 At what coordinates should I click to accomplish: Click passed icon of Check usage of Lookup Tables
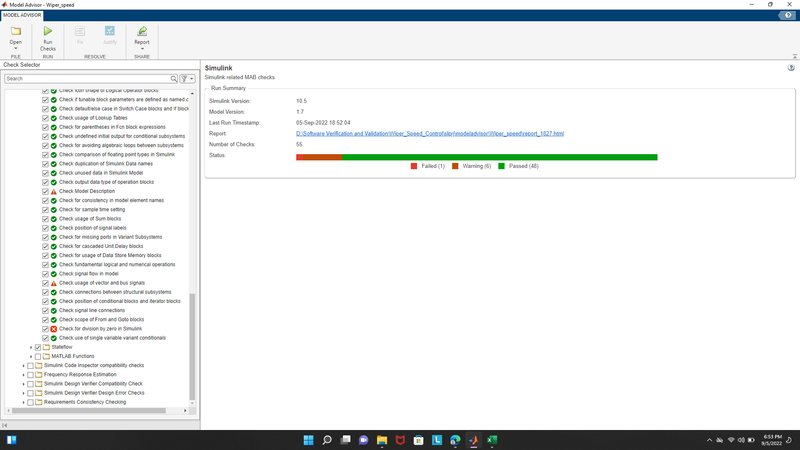[54, 118]
